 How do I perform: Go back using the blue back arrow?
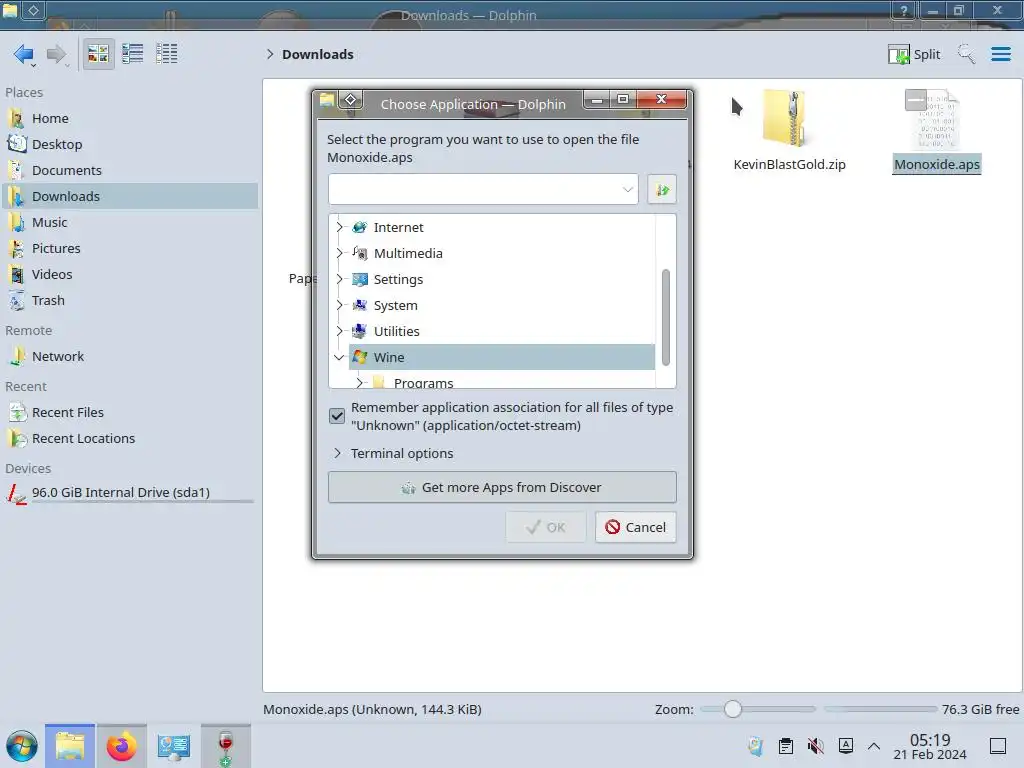pos(24,54)
